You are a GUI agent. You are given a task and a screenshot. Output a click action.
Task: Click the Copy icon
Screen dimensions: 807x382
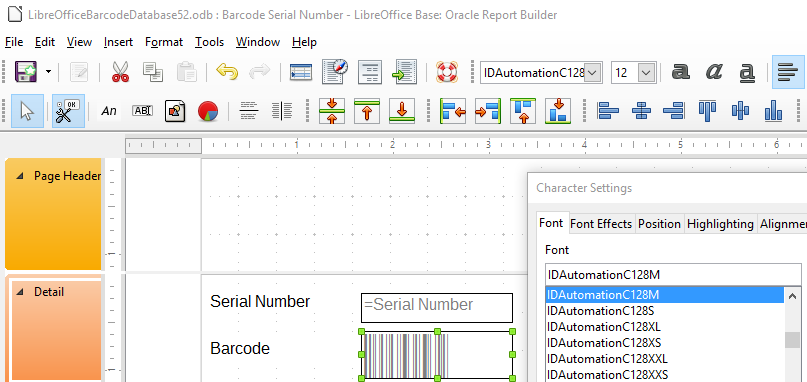153,72
